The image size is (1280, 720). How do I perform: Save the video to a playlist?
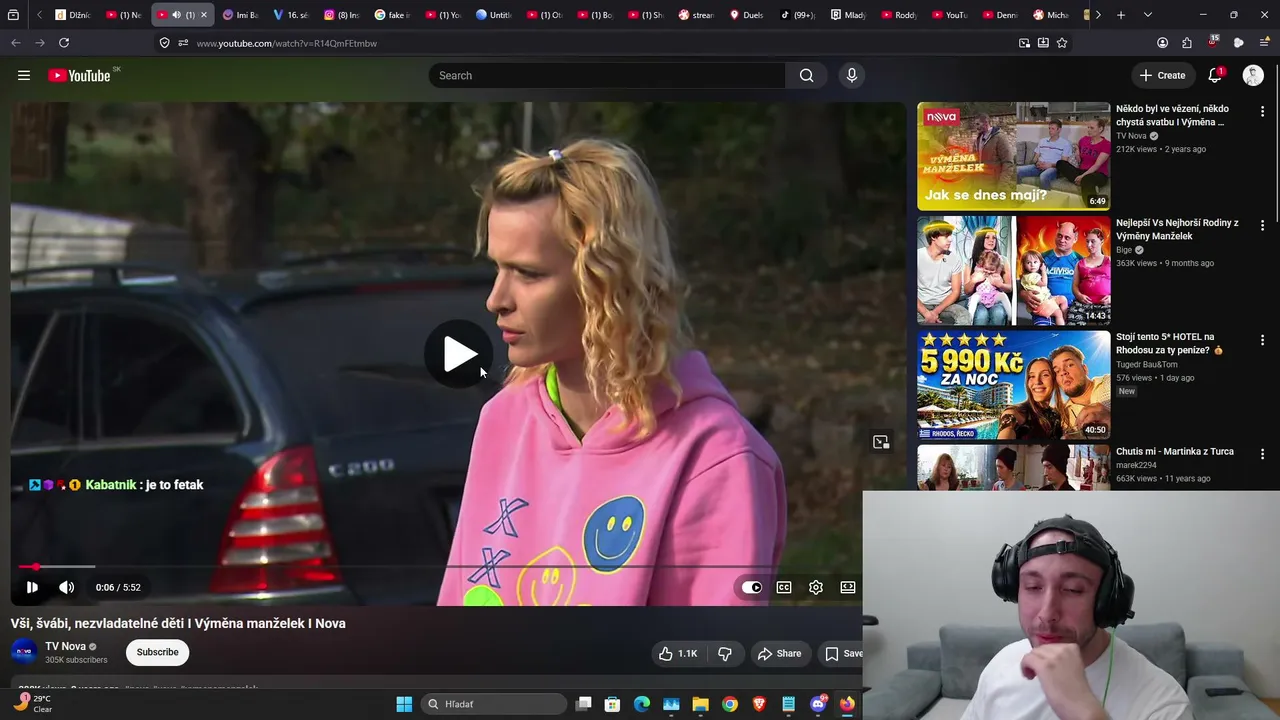843,653
